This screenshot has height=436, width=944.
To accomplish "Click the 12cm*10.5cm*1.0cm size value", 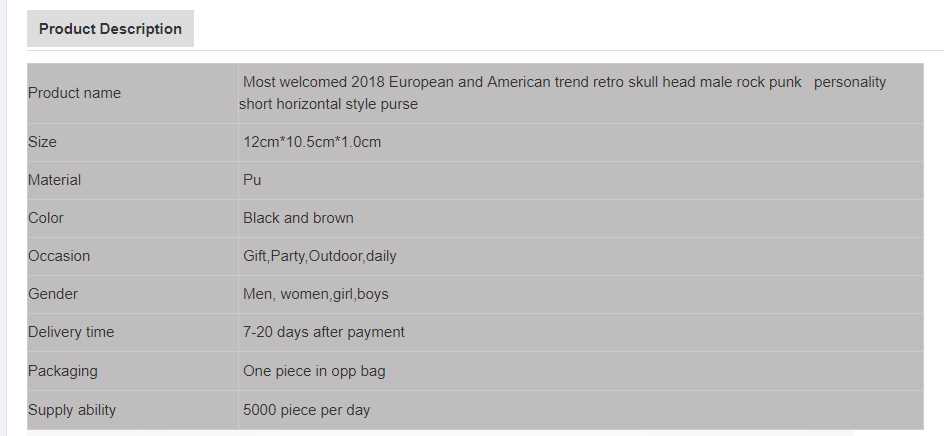I will pyautogui.click(x=312, y=142).
